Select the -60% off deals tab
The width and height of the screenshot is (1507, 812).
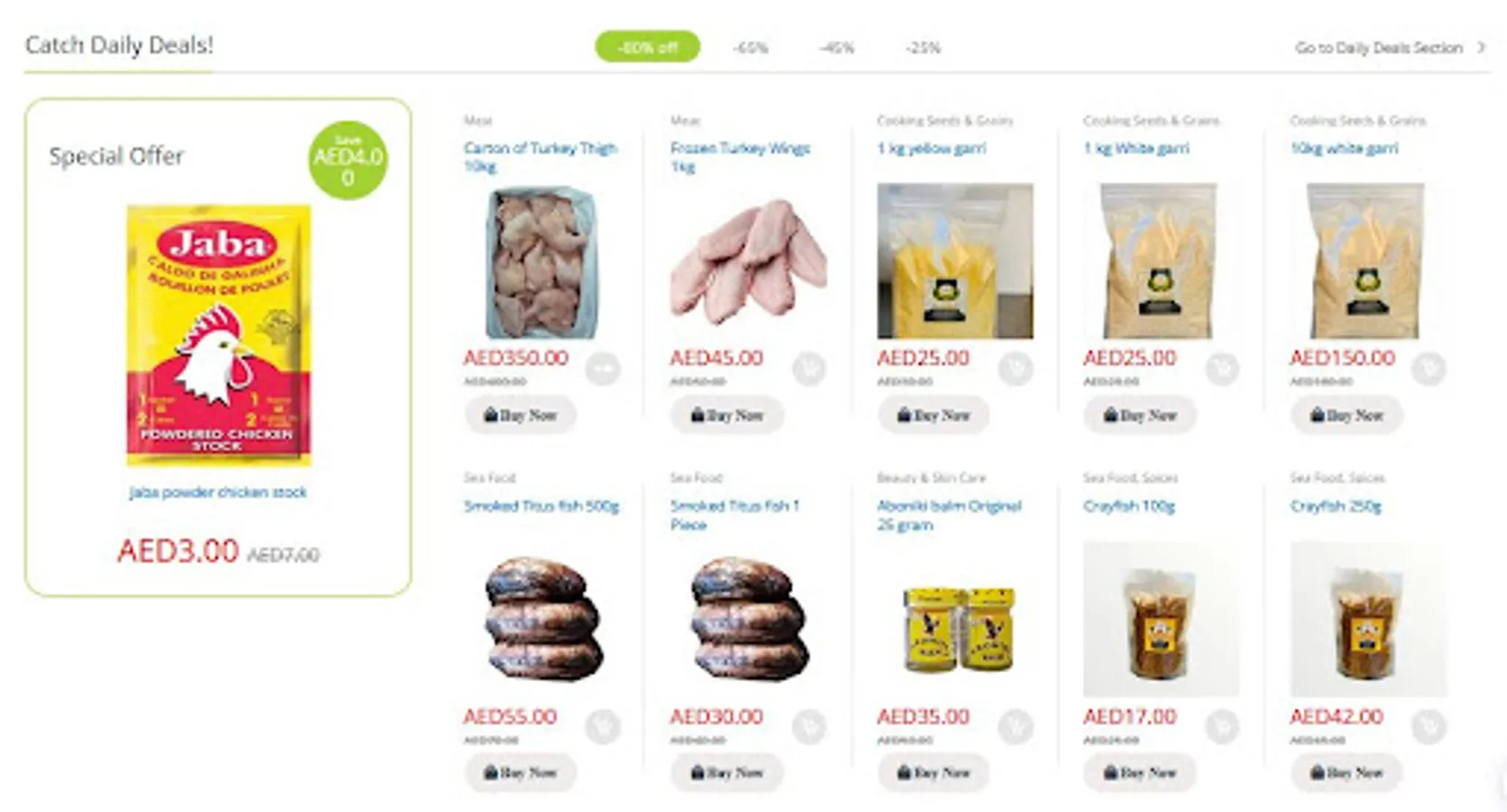647,47
